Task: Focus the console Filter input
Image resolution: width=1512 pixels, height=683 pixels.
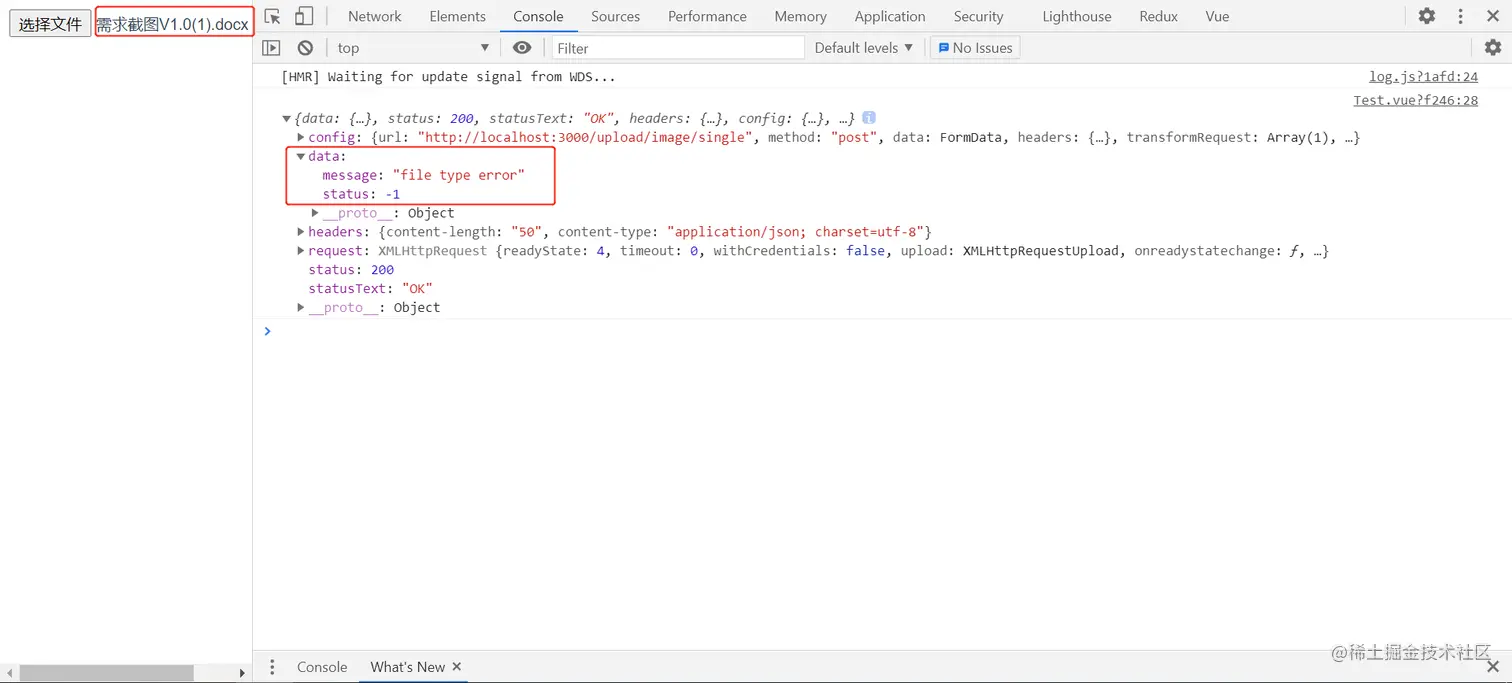Action: pyautogui.click(x=678, y=48)
